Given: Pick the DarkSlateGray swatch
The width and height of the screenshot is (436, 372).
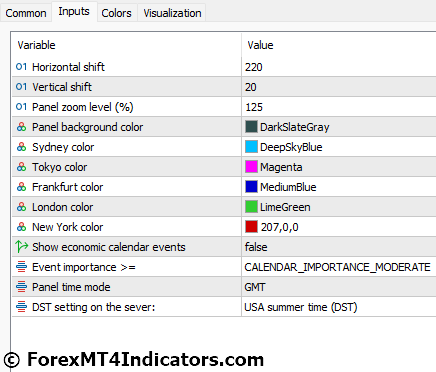Looking at the screenshot, I should (251, 127).
